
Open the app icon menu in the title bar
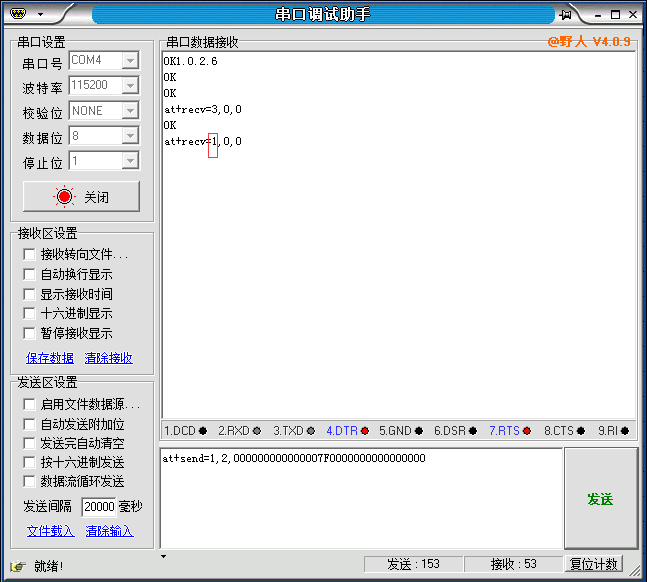click(x=18, y=14)
